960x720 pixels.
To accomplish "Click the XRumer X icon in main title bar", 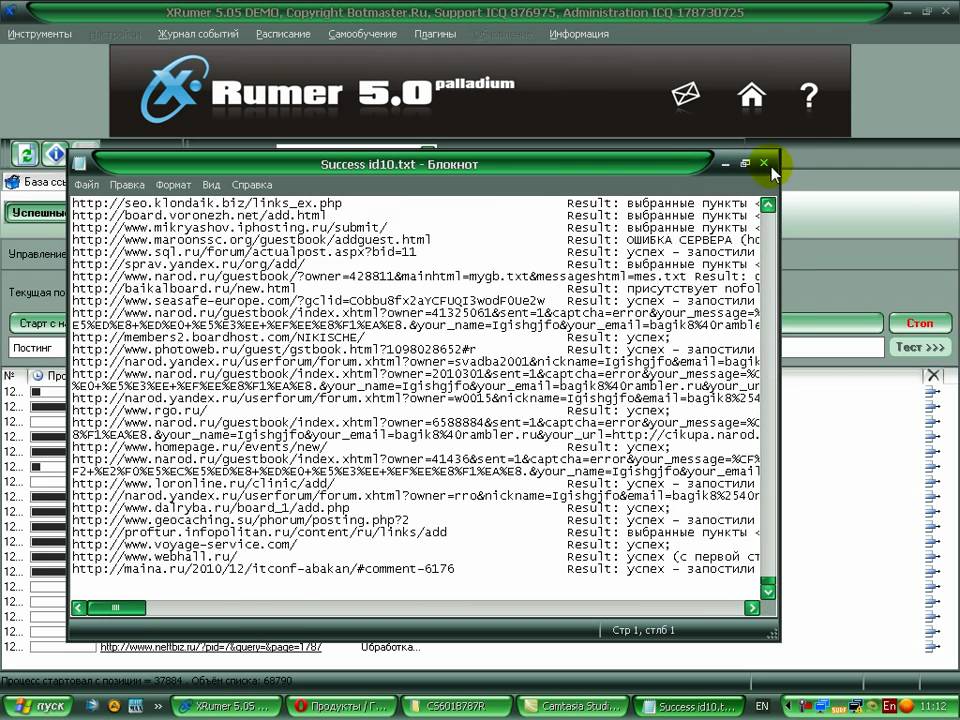I will coord(10,10).
